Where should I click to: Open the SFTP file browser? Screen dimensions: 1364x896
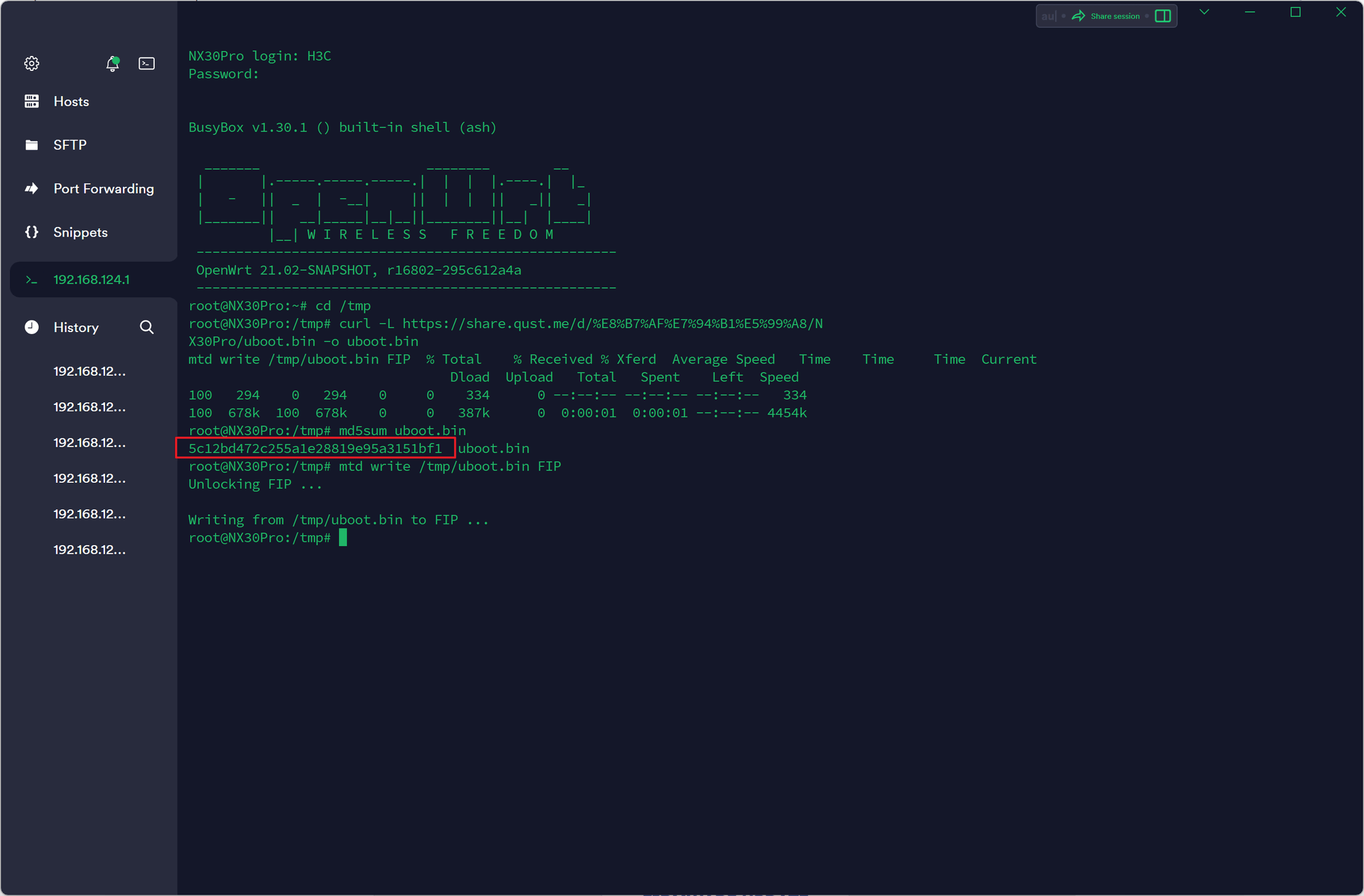tap(70, 145)
